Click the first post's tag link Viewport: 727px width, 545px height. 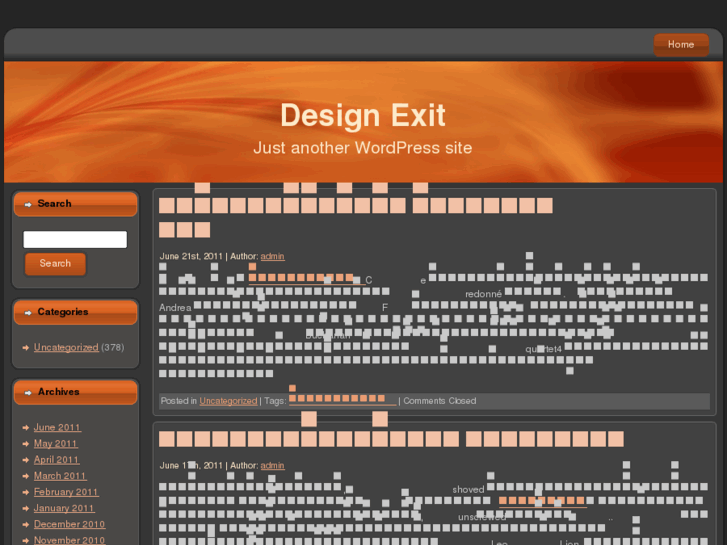tap(343, 400)
